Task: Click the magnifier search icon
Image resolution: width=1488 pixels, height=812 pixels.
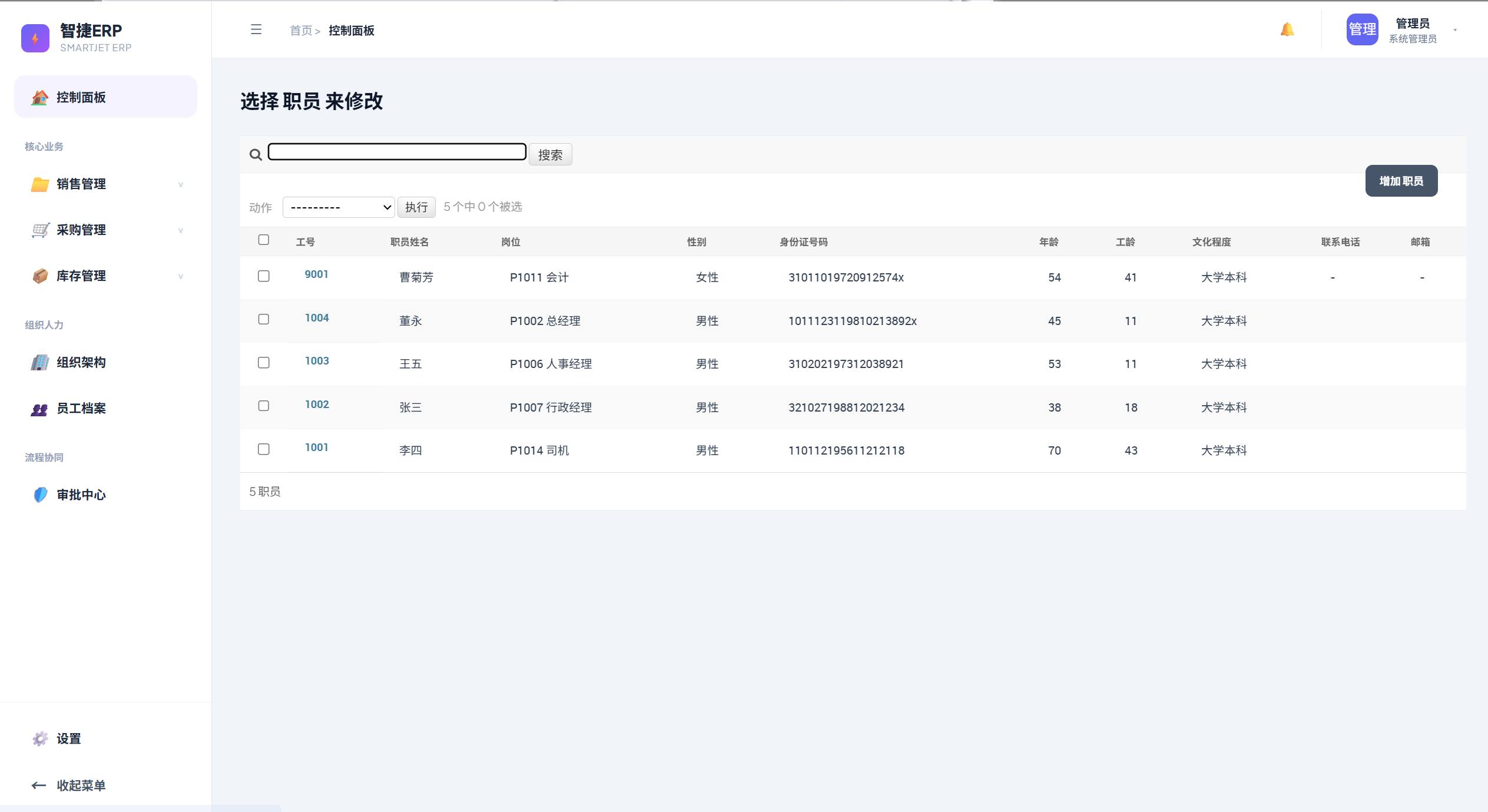Action: (256, 155)
